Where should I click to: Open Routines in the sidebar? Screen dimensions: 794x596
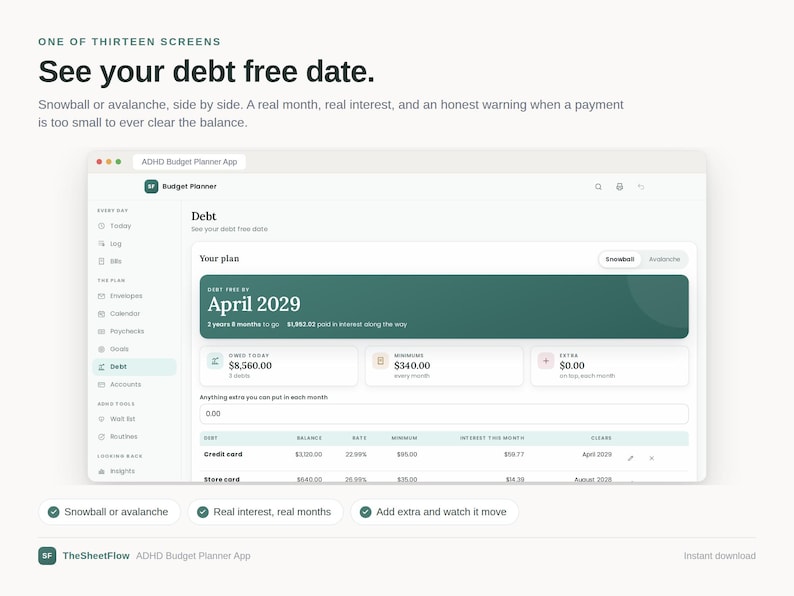click(134, 436)
